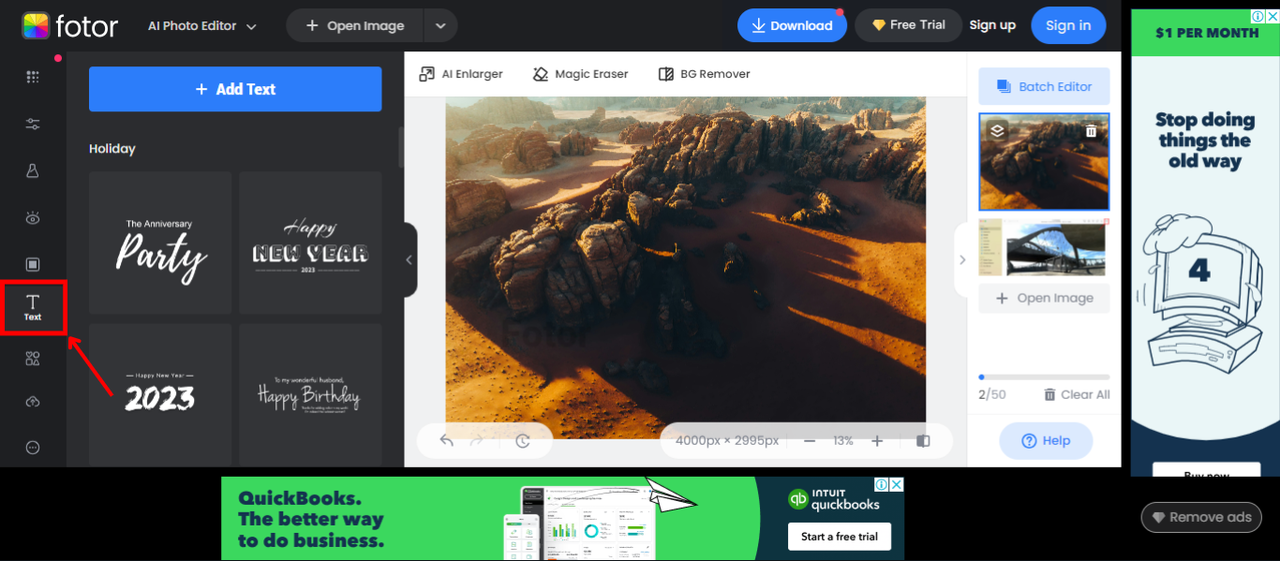Click the Holiday section heading
This screenshot has height=561, width=1280.
[112, 149]
